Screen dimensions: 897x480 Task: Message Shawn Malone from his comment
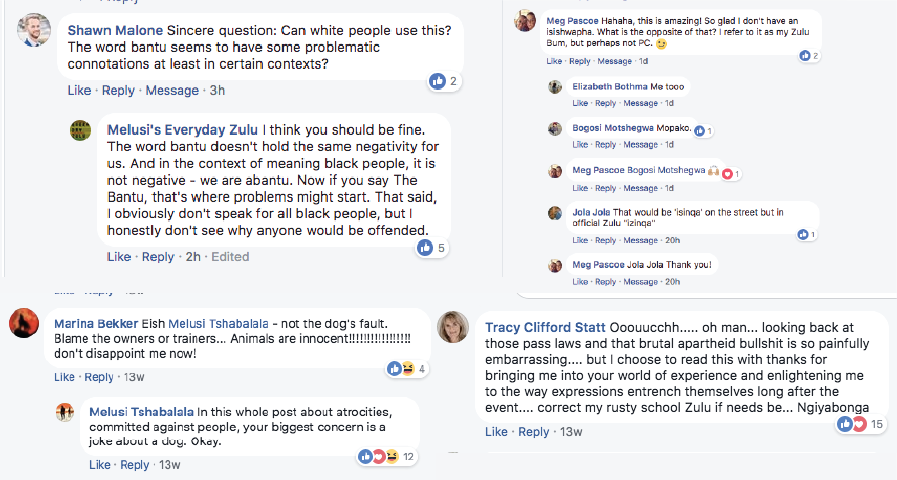(x=172, y=90)
